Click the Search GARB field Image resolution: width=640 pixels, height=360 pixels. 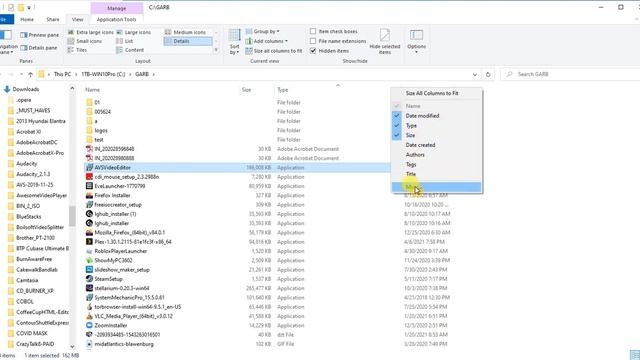[569, 74]
